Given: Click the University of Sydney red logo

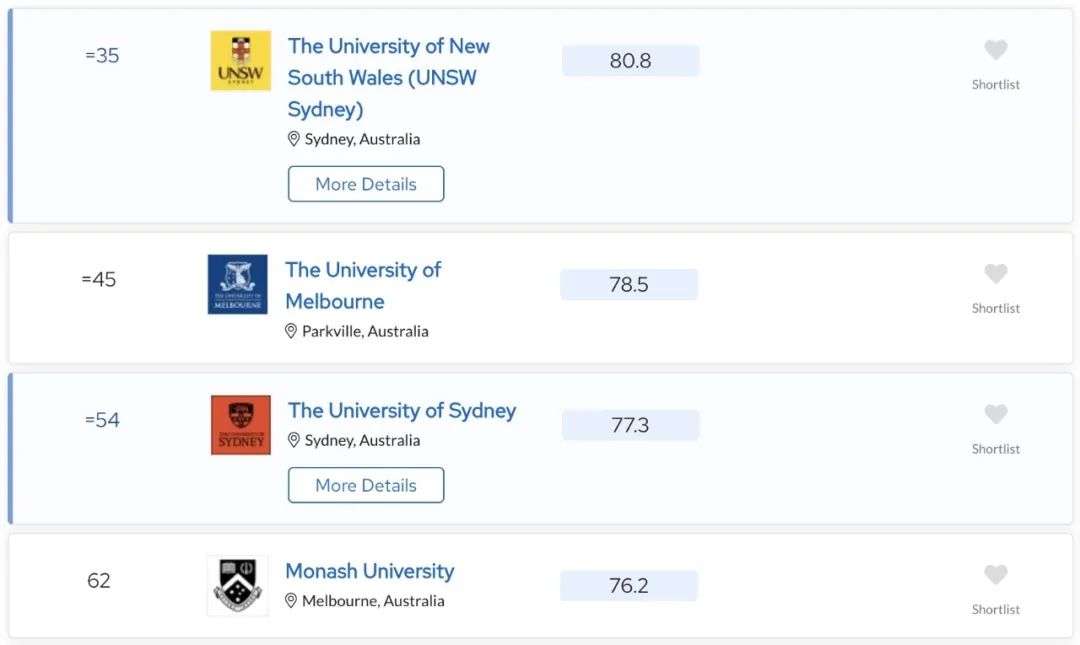Looking at the screenshot, I should (240, 424).
